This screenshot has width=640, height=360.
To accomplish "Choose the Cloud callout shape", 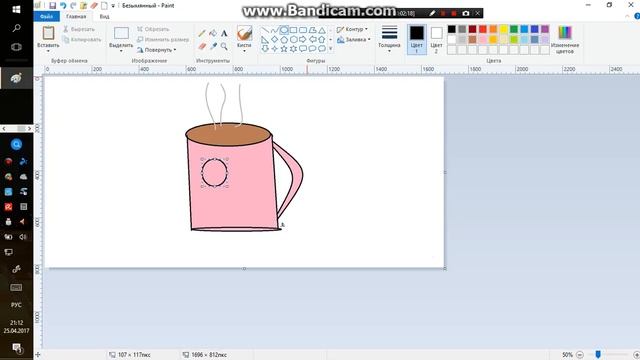I will coord(322,49).
